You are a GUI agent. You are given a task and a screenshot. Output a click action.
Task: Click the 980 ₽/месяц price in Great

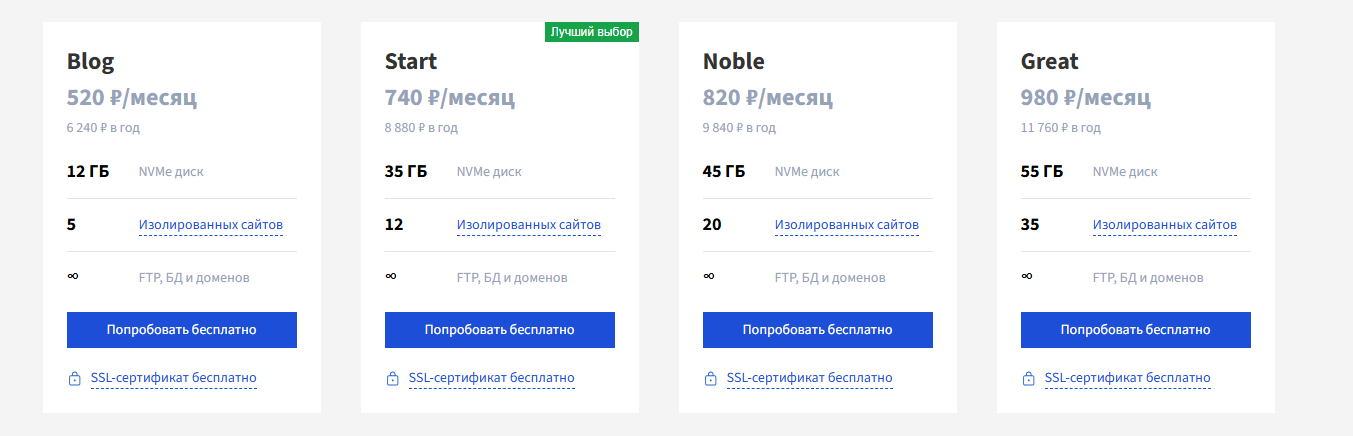click(1086, 98)
